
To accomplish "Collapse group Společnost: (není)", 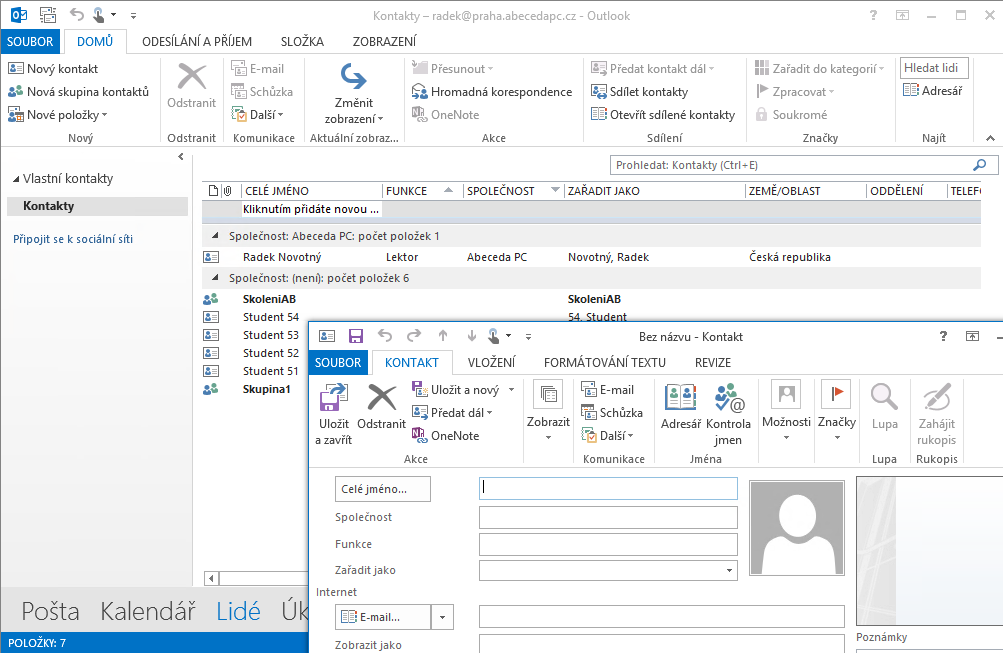I will (215, 278).
